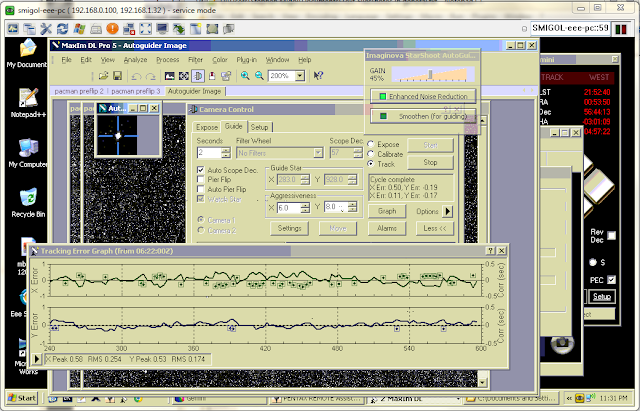Open the Recycle Bin desktop icon
Image resolution: width=640 pixels, height=411 pixels.
[x=28, y=195]
